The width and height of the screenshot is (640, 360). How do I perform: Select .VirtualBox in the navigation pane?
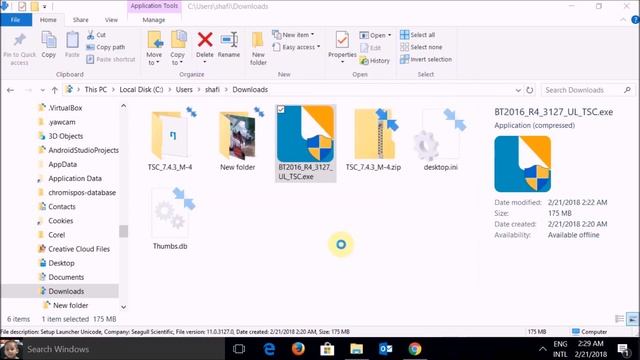click(65, 108)
